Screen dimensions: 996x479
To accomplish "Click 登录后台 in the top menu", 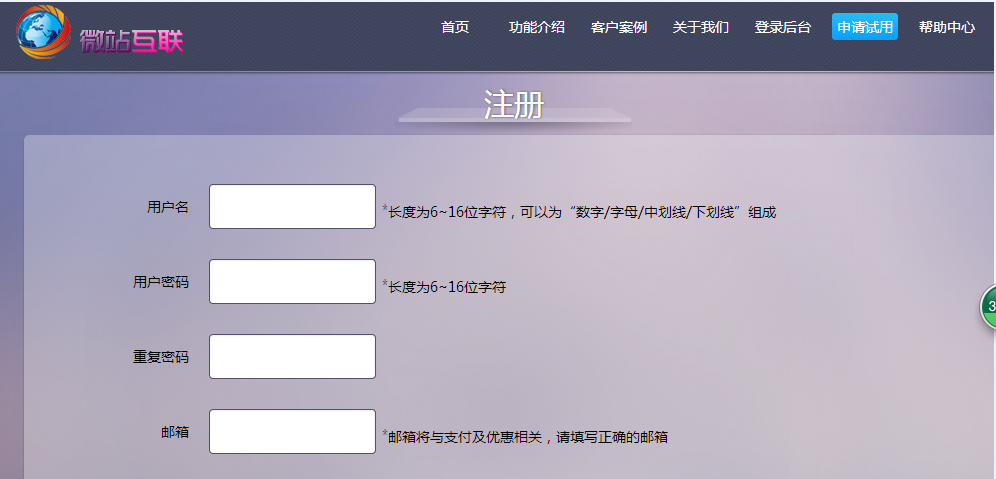I will click(x=783, y=27).
